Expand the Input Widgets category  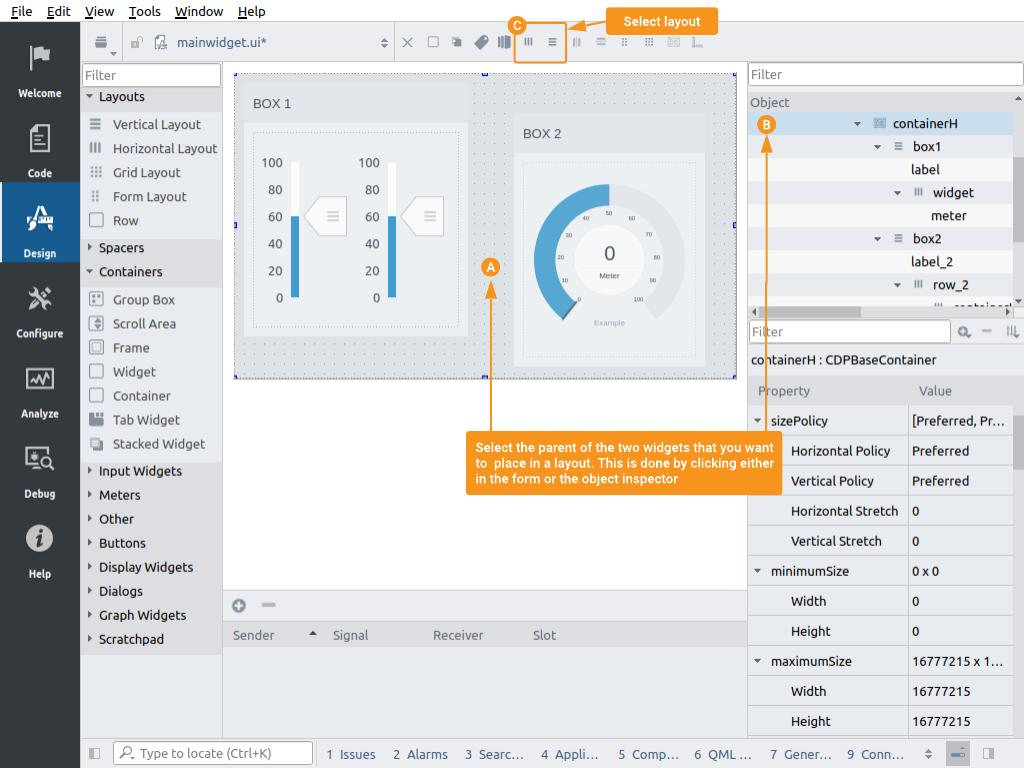[140, 471]
